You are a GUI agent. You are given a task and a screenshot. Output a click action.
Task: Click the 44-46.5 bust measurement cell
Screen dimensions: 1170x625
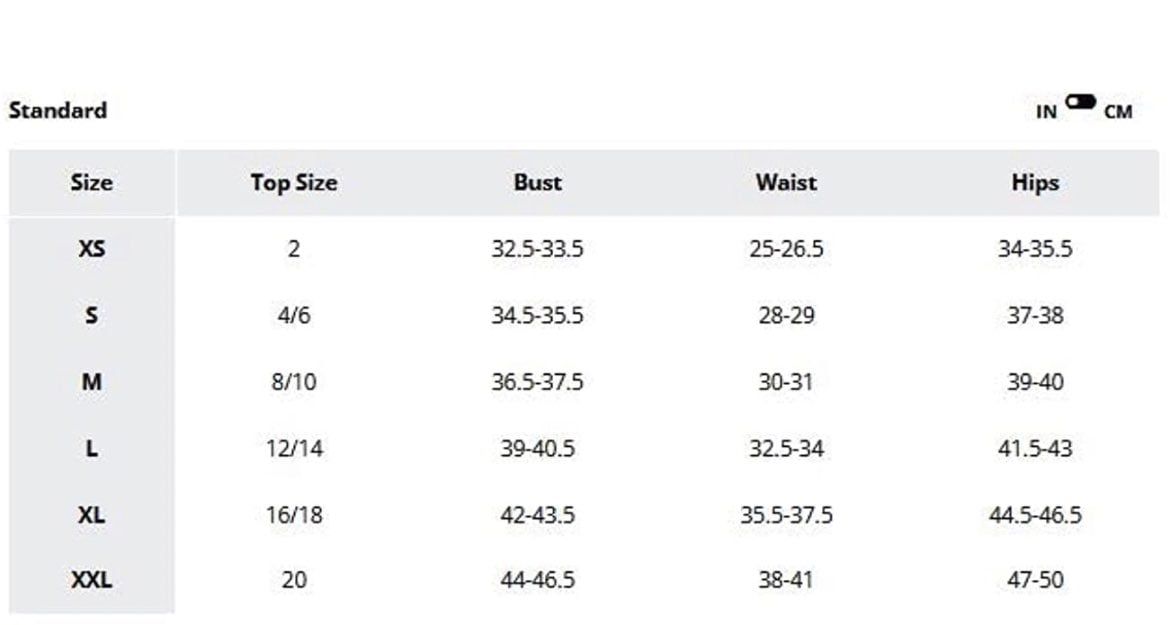click(537, 580)
